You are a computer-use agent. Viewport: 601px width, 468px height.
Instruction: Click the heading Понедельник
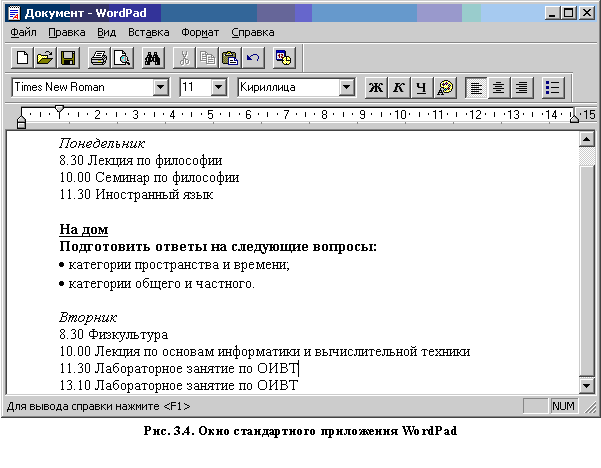click(x=102, y=144)
